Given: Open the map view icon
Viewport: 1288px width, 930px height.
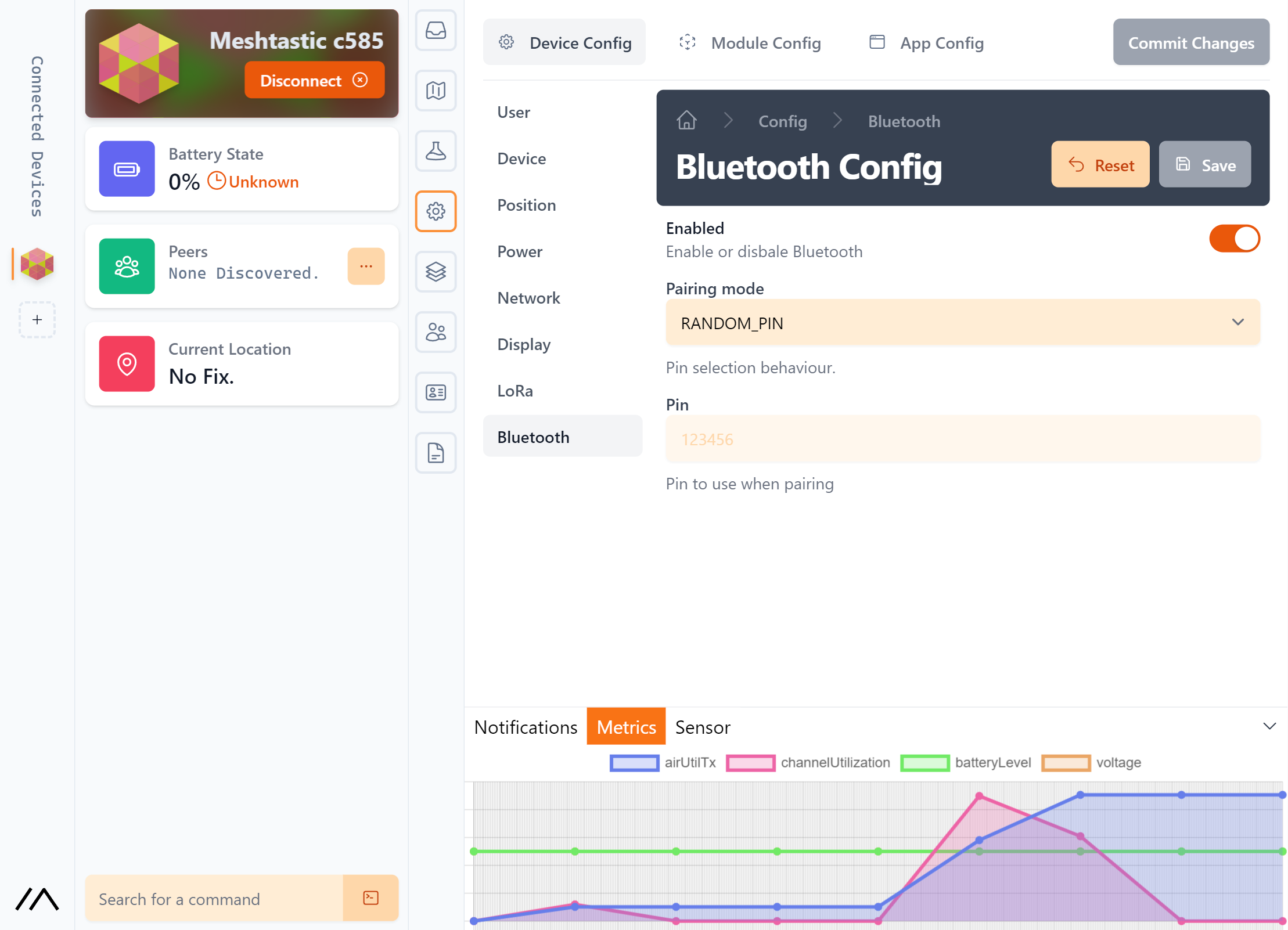Looking at the screenshot, I should click(x=436, y=91).
